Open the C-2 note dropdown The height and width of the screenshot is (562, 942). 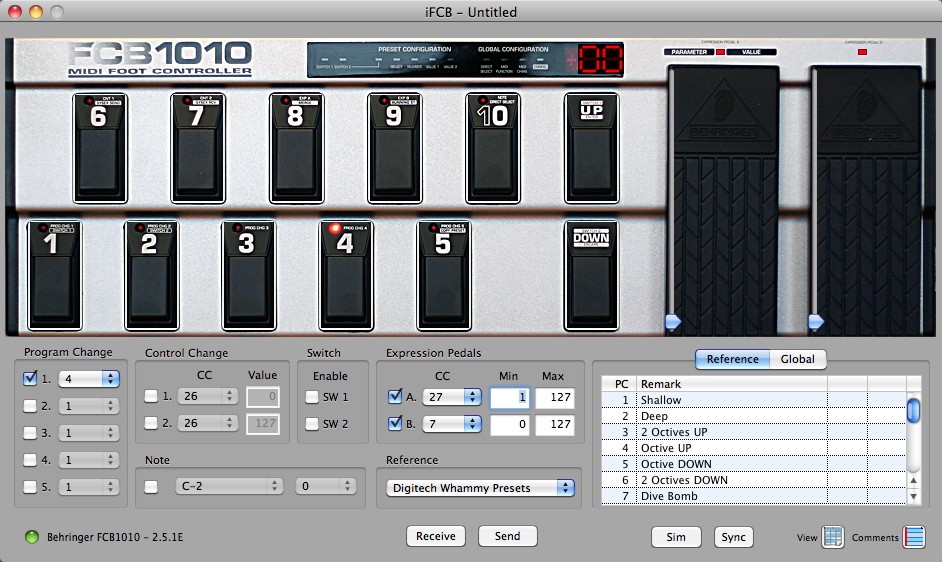(229, 486)
